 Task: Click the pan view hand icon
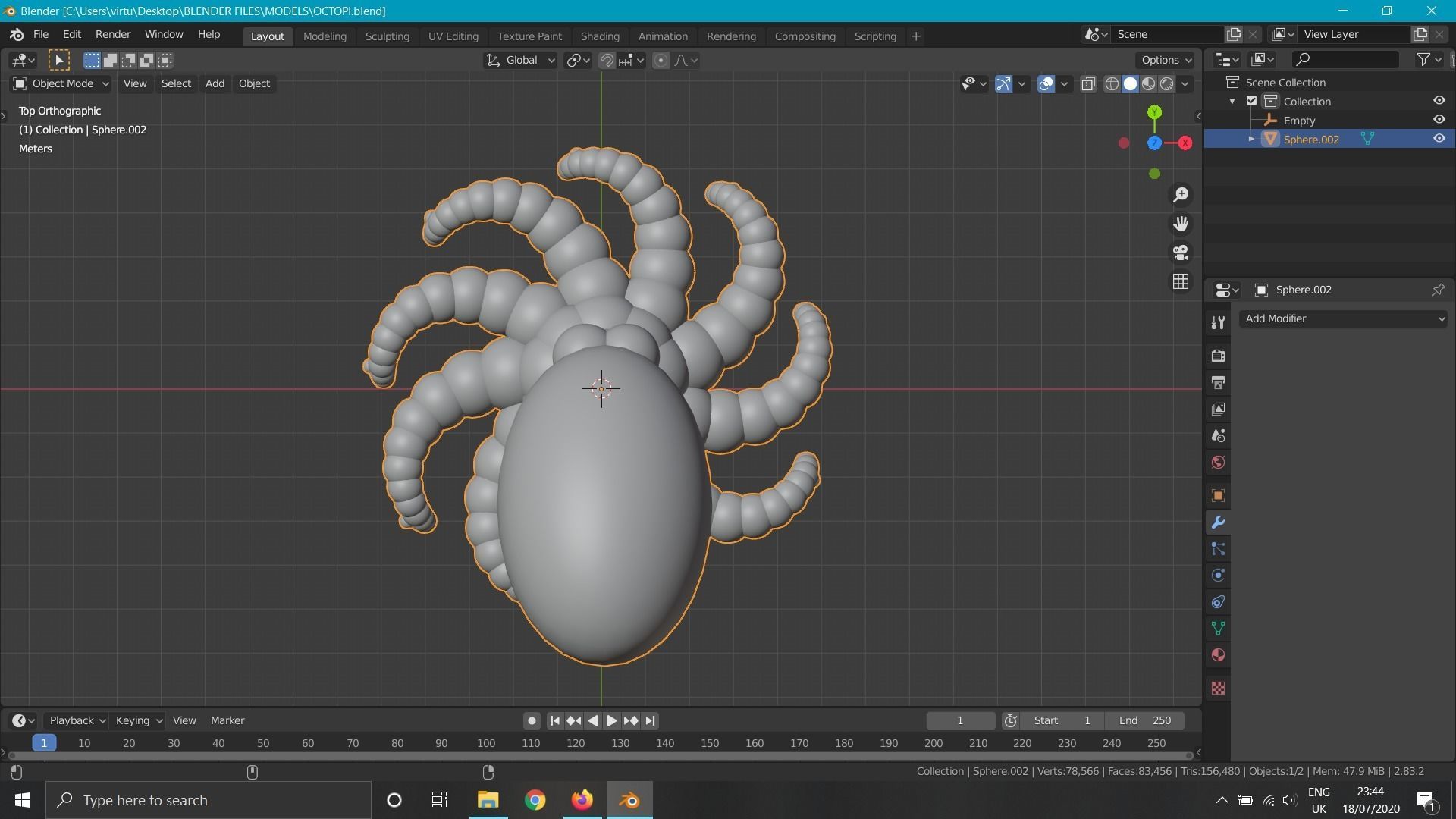1181,224
